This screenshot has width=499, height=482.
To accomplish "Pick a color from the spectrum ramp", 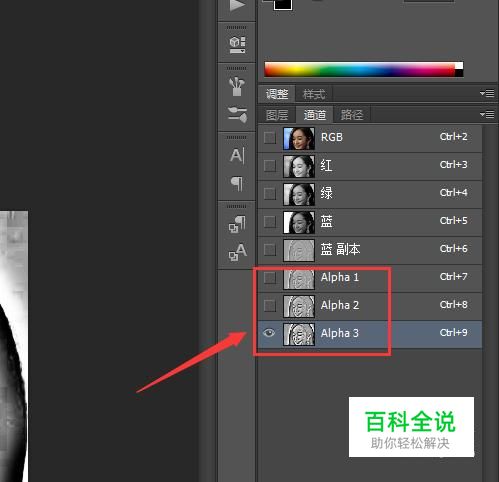I will [360, 69].
